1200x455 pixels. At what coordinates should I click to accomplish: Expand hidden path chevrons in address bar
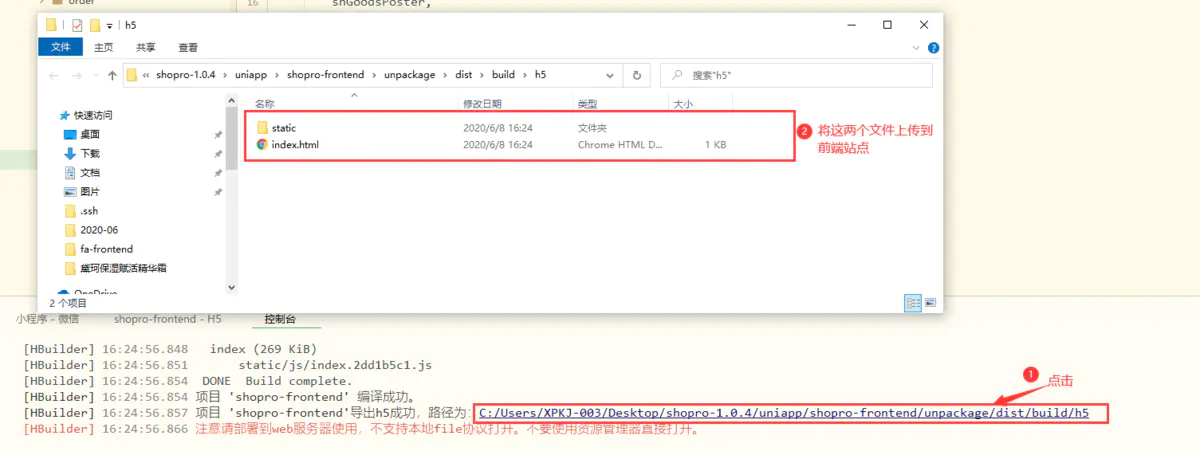147,75
